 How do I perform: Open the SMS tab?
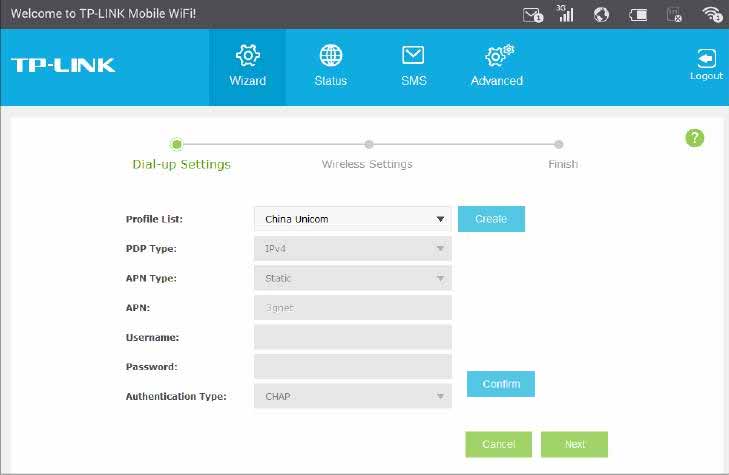point(413,67)
